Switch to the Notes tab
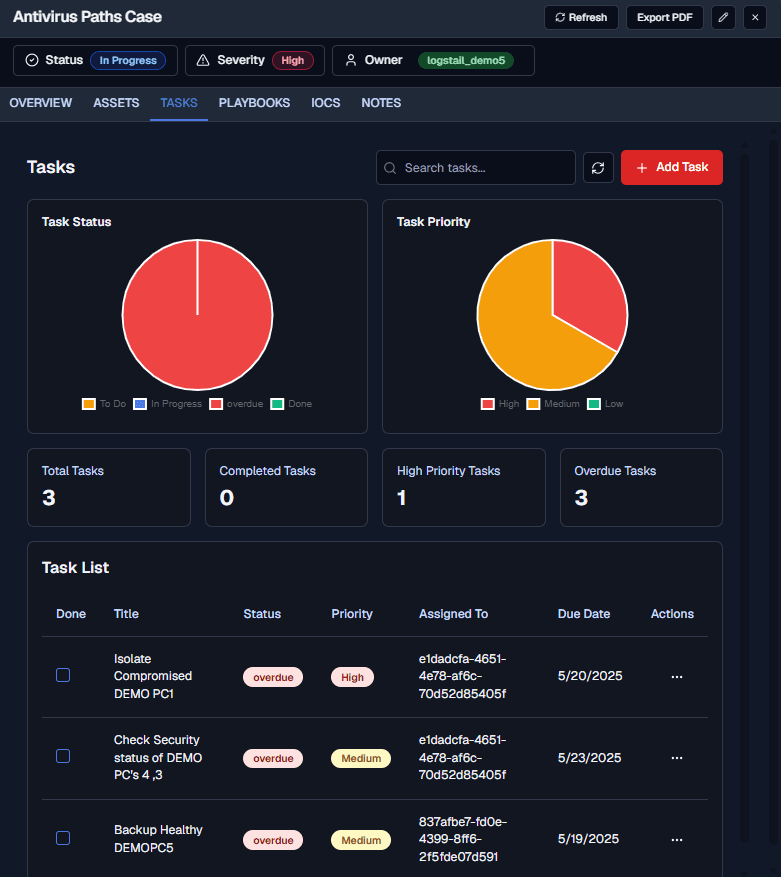The height and width of the screenshot is (877, 781). pos(381,103)
